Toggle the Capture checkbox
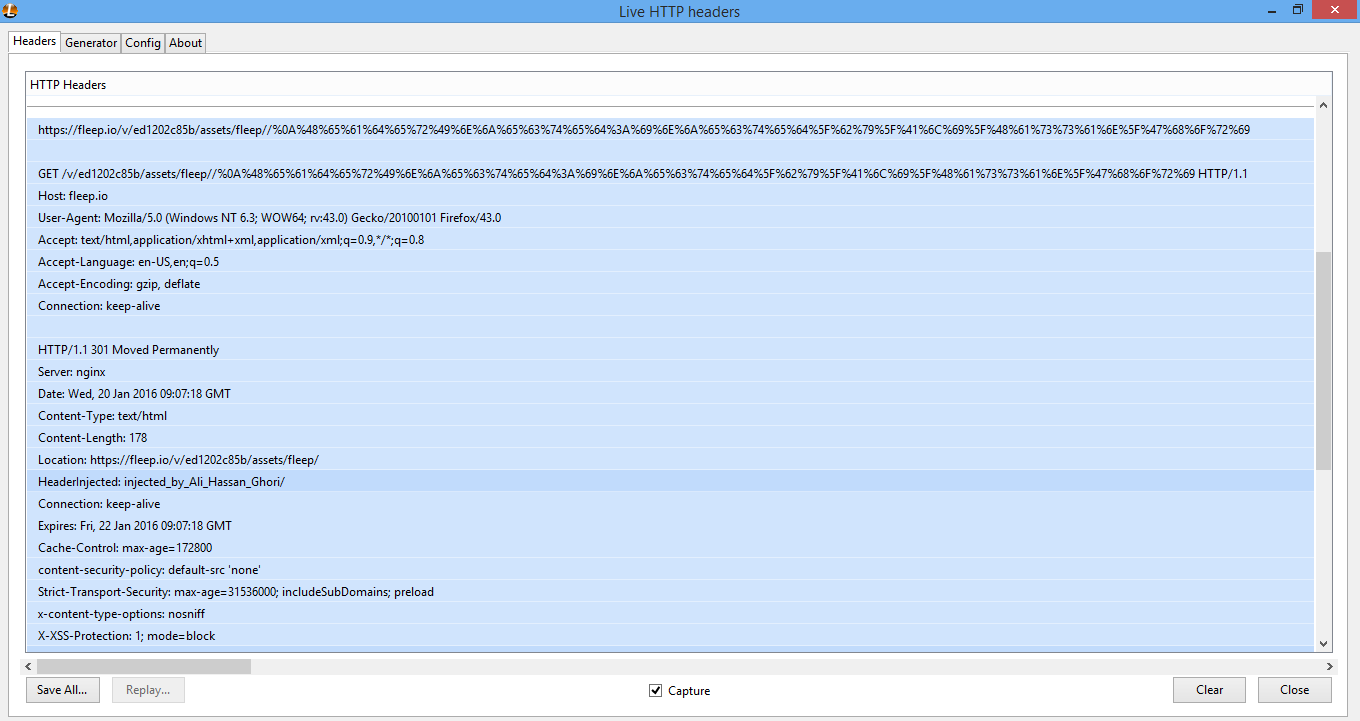1360x721 pixels. (x=656, y=690)
